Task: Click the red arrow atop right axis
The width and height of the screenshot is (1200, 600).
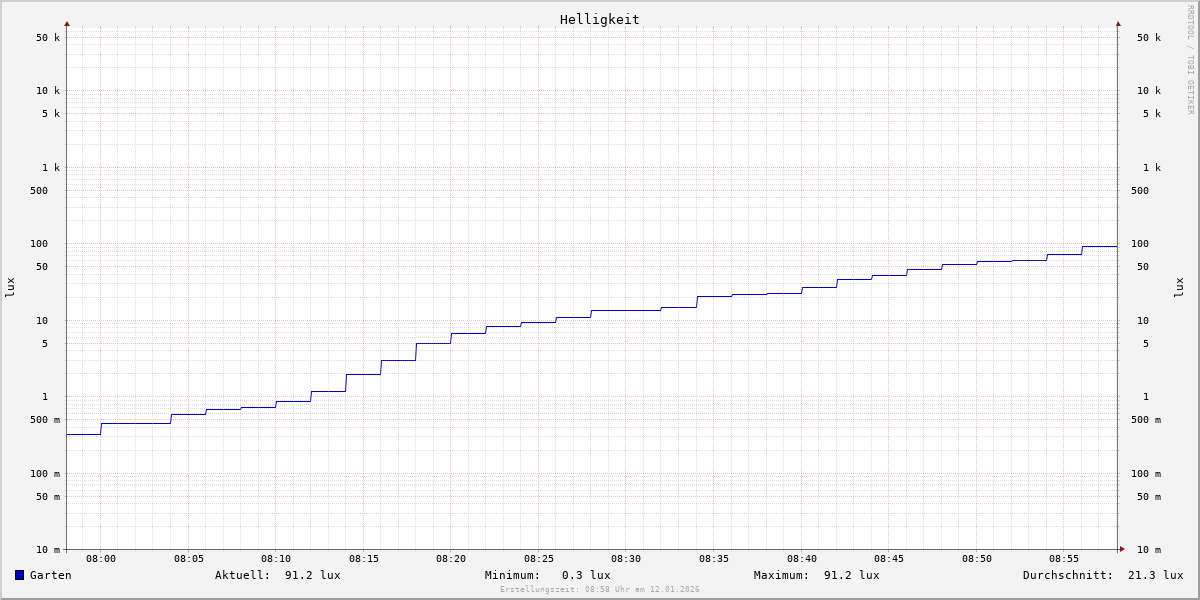Action: tap(1118, 23)
